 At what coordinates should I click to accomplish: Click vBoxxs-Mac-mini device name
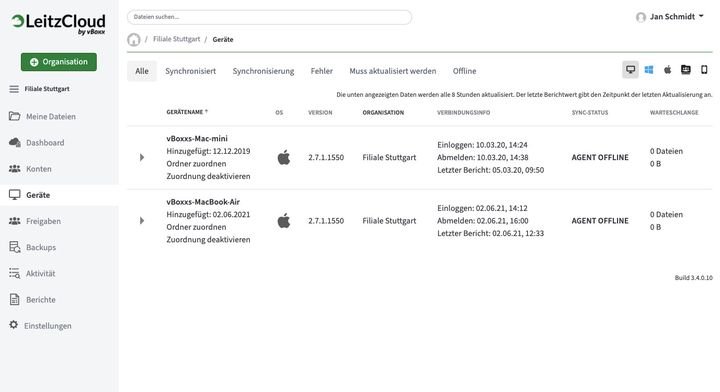(x=197, y=139)
